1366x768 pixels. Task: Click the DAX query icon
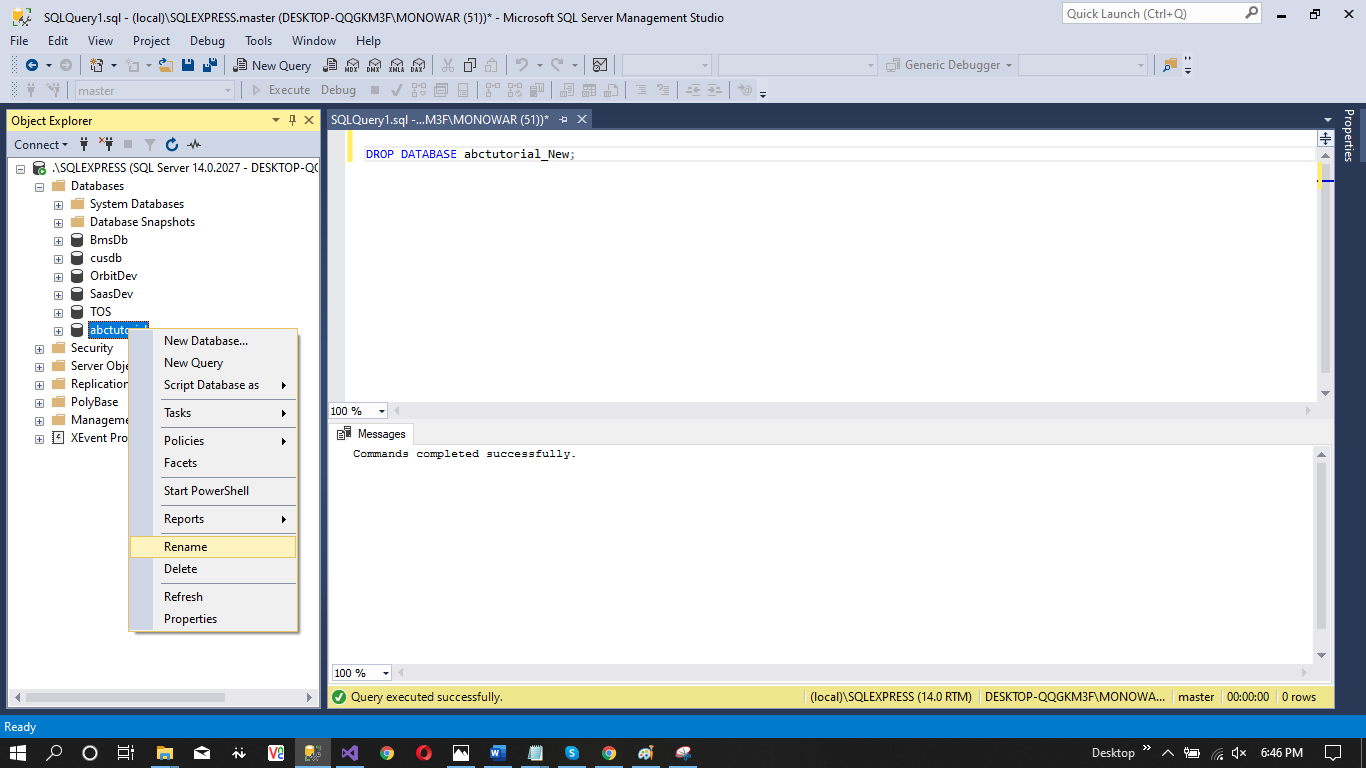[x=417, y=65]
